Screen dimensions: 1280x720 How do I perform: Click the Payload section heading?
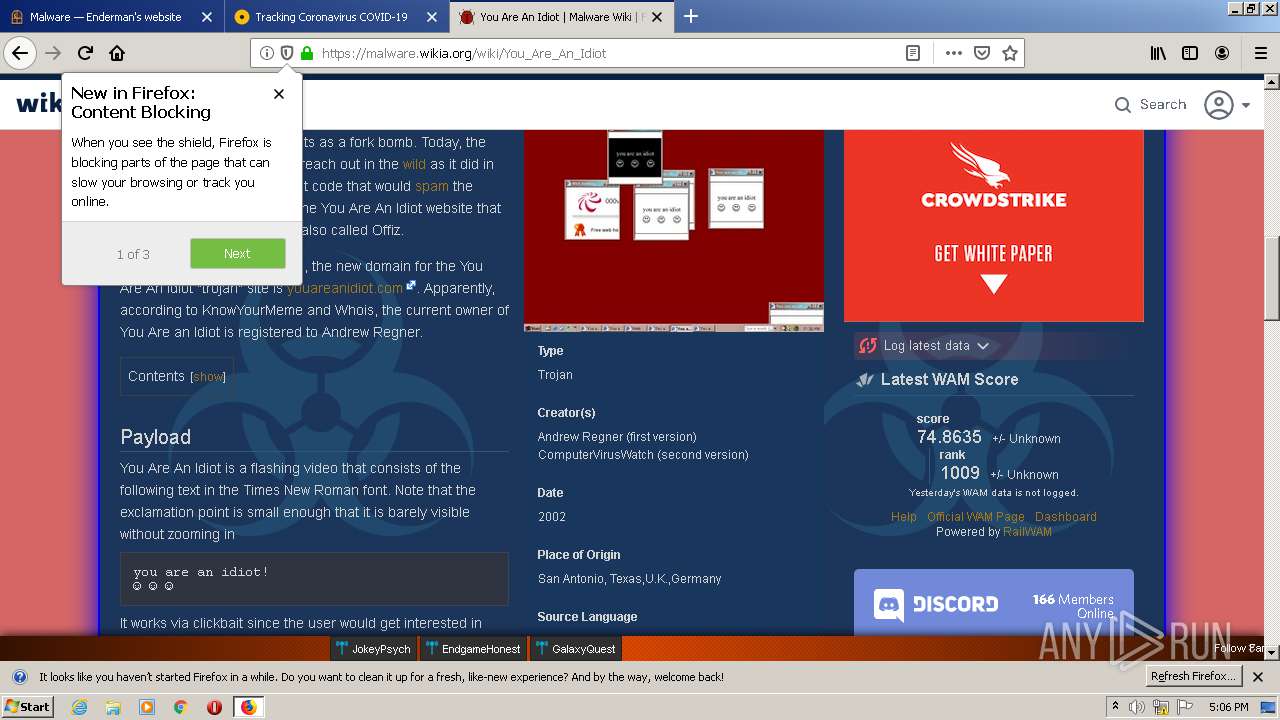[155, 437]
